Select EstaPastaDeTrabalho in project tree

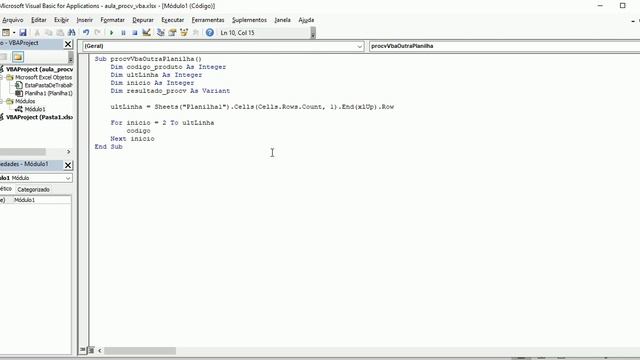(x=48, y=85)
